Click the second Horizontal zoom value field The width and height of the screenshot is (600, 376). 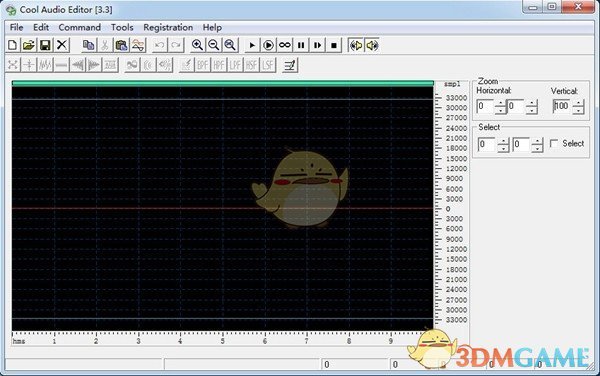(515, 106)
